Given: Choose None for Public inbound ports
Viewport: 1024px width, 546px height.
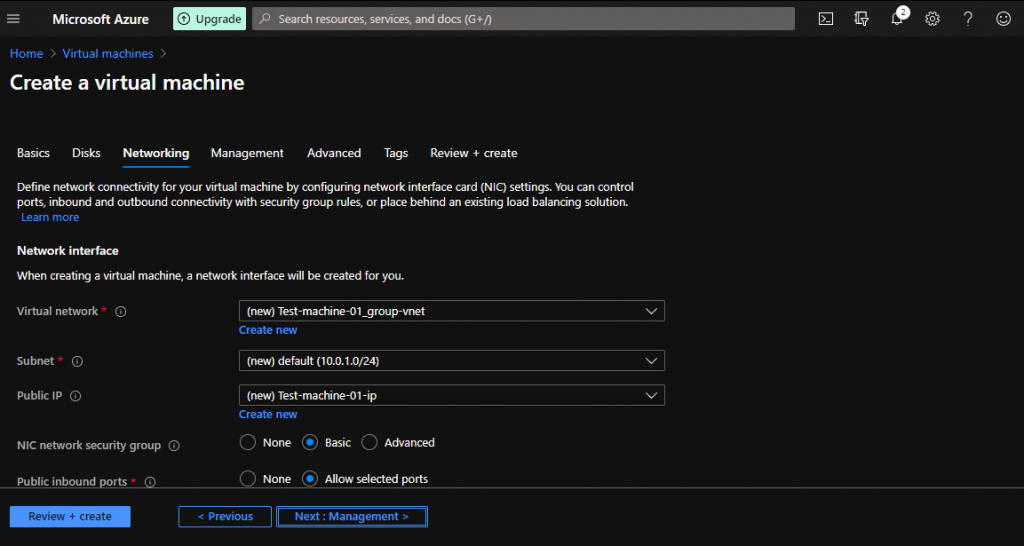Looking at the screenshot, I should point(248,479).
